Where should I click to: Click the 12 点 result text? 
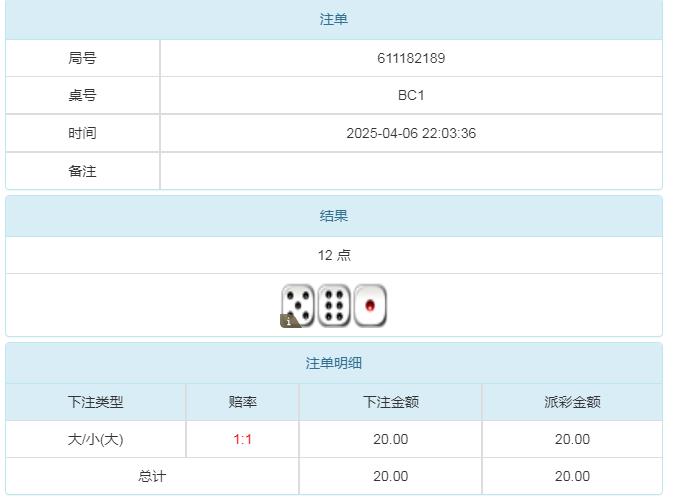pos(334,255)
